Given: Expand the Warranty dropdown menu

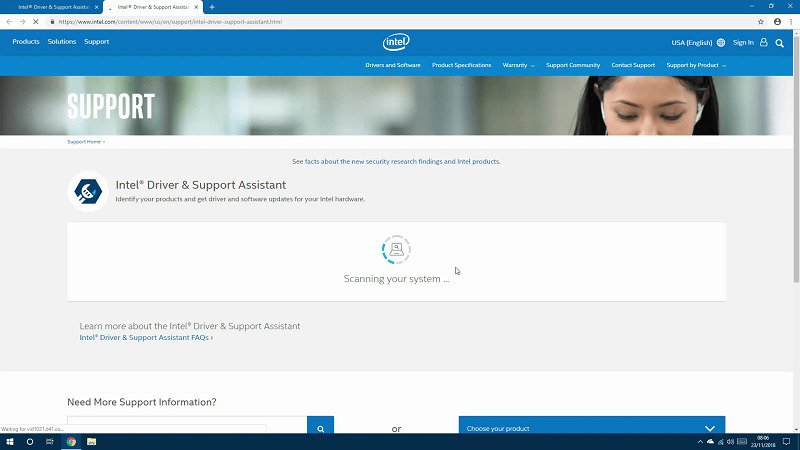Looking at the screenshot, I should pos(518,65).
